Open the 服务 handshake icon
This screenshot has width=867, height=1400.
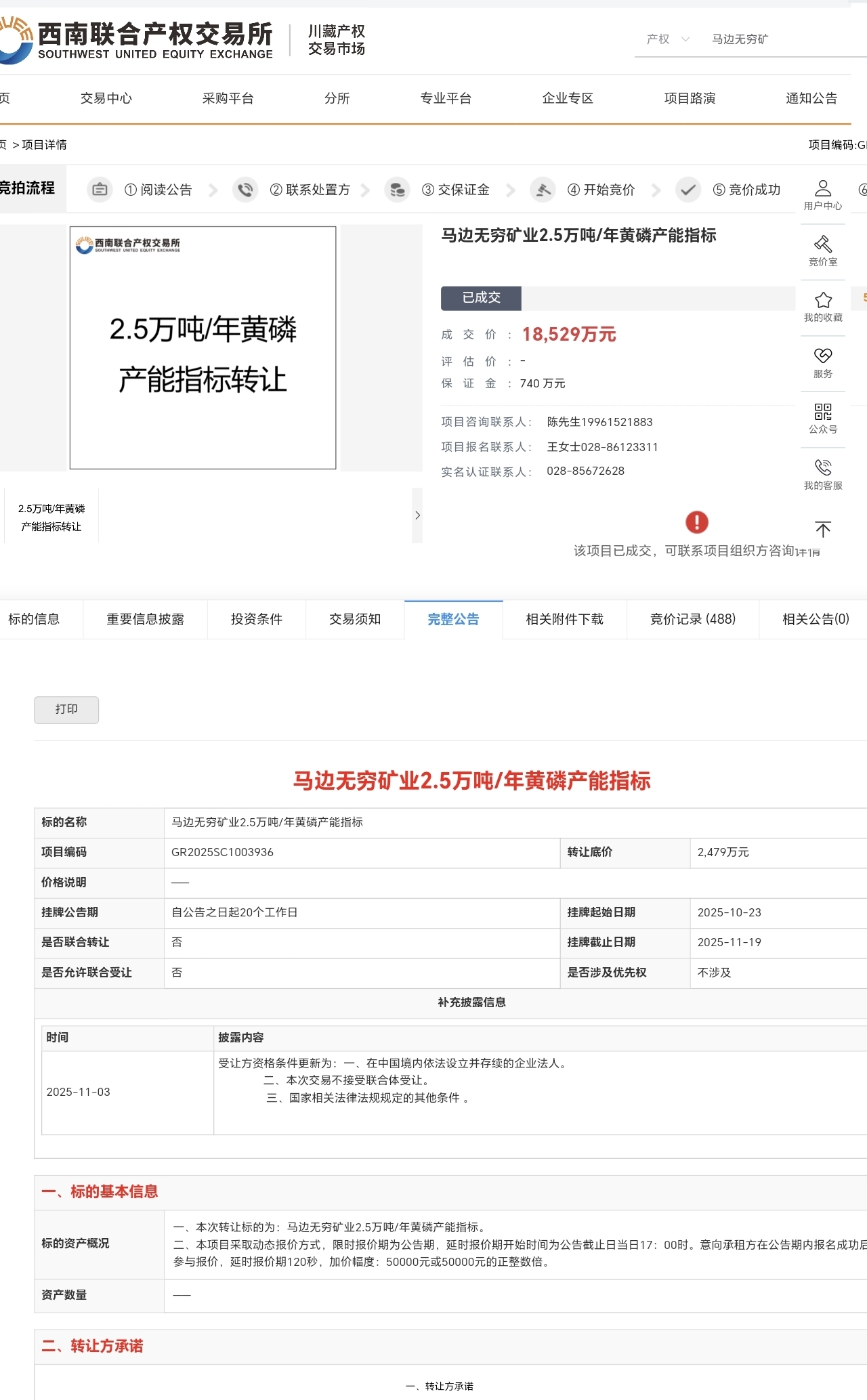(823, 363)
